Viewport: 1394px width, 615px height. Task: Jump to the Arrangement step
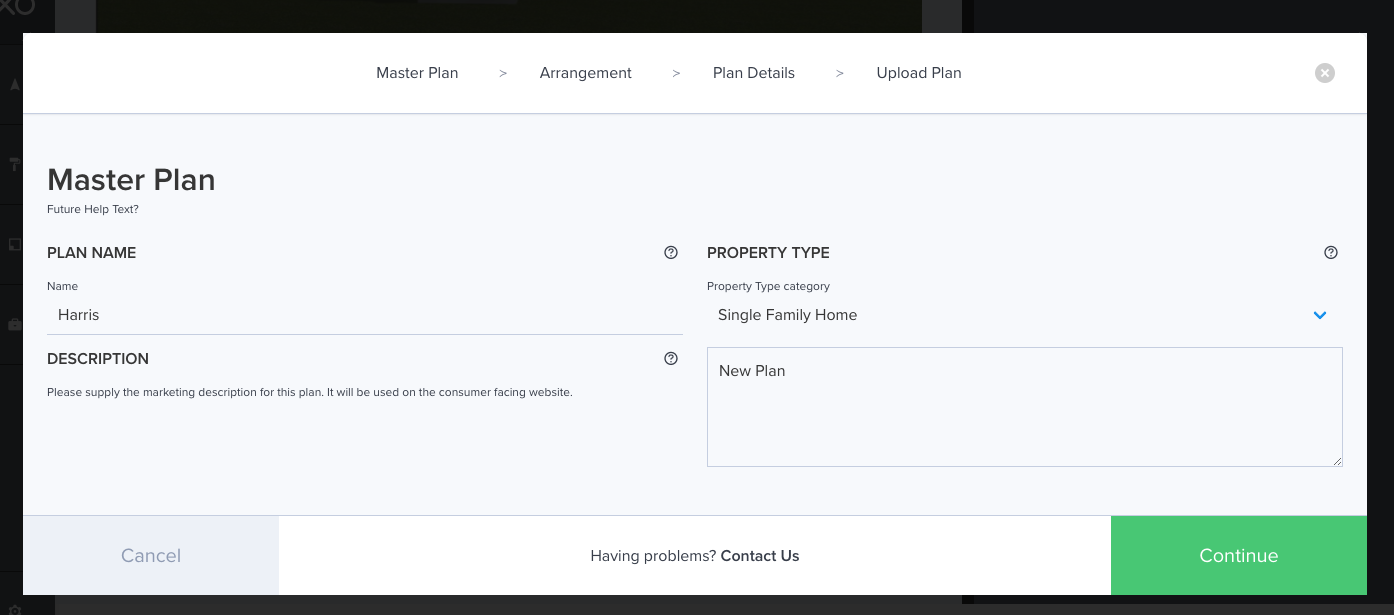click(585, 73)
